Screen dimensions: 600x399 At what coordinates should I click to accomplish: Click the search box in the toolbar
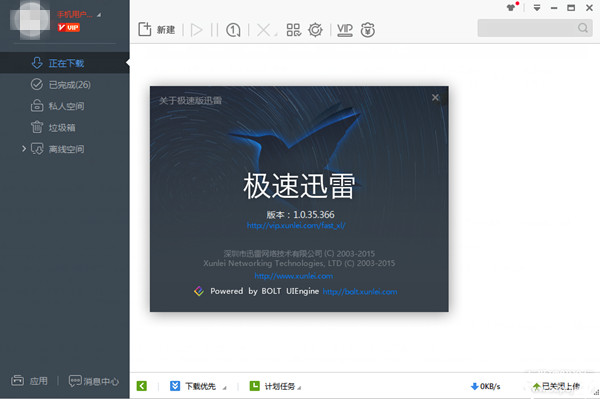click(535, 28)
